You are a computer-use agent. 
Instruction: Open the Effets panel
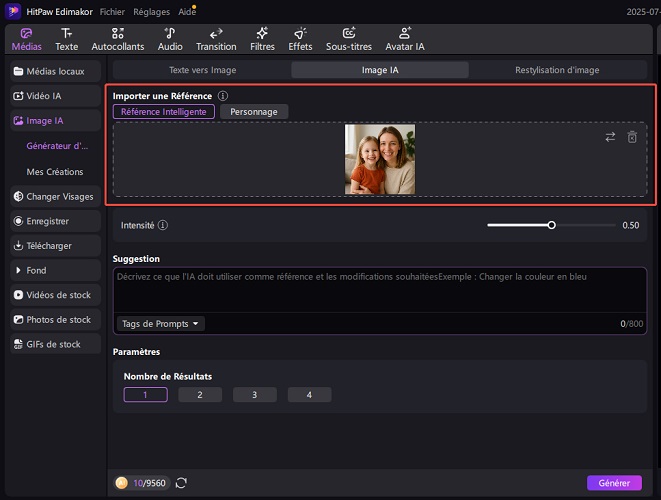point(300,40)
